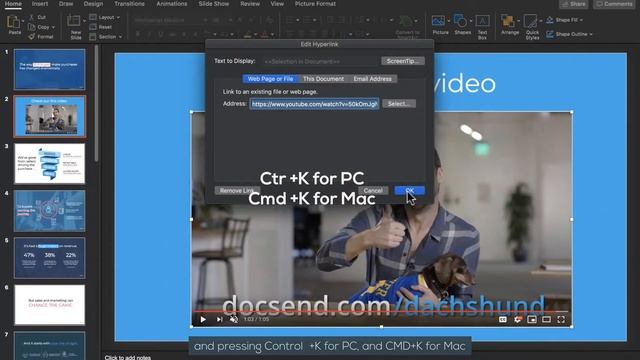Select Email Address tab in dialog
Image resolution: width=640 pixels, height=360 pixels.
(x=372, y=79)
